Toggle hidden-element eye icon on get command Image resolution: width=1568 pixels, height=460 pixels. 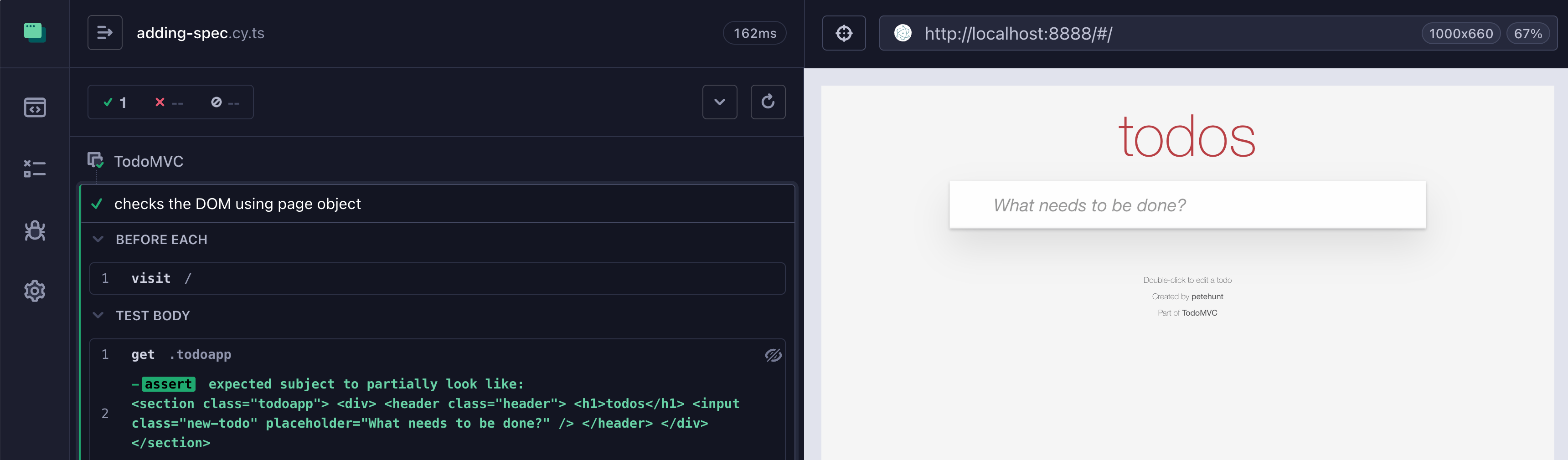773,355
